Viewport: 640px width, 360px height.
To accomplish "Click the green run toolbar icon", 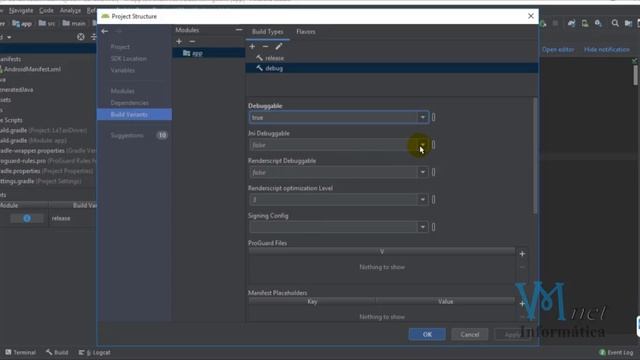I will 543,24.
